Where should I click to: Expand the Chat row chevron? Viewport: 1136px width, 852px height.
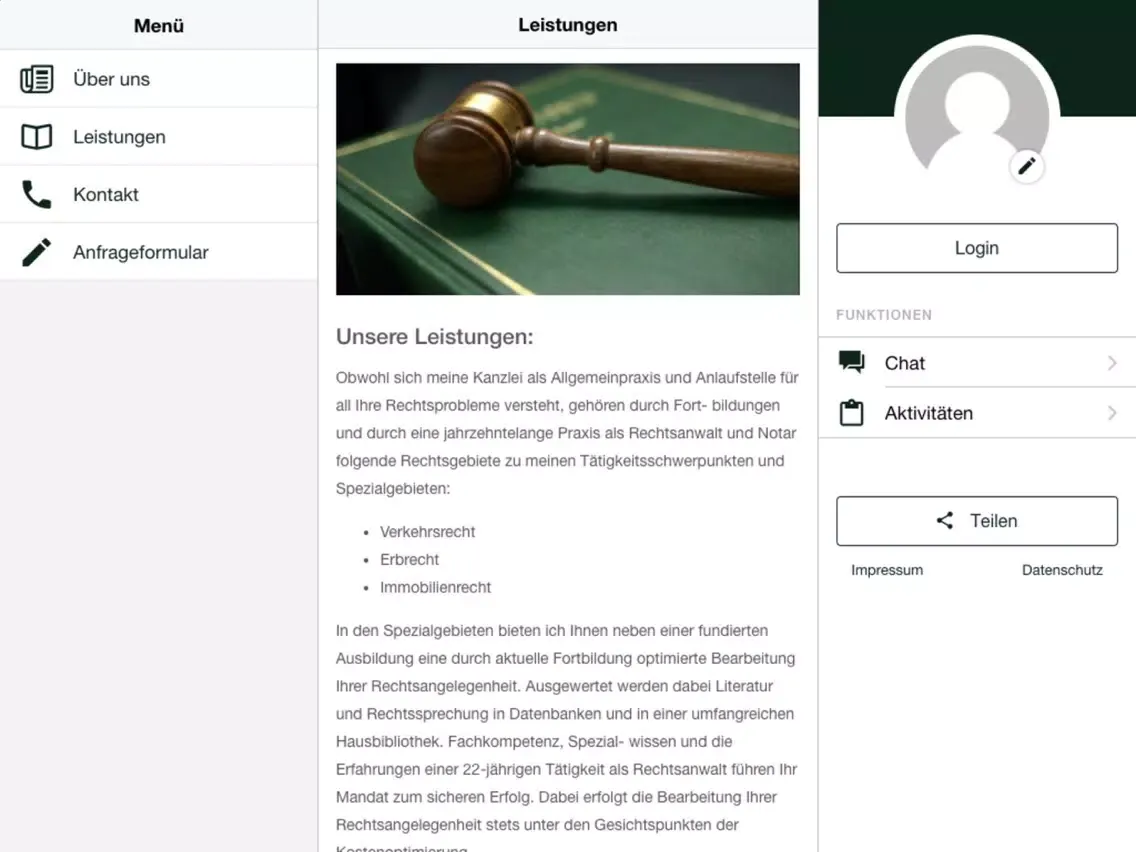coord(1112,363)
